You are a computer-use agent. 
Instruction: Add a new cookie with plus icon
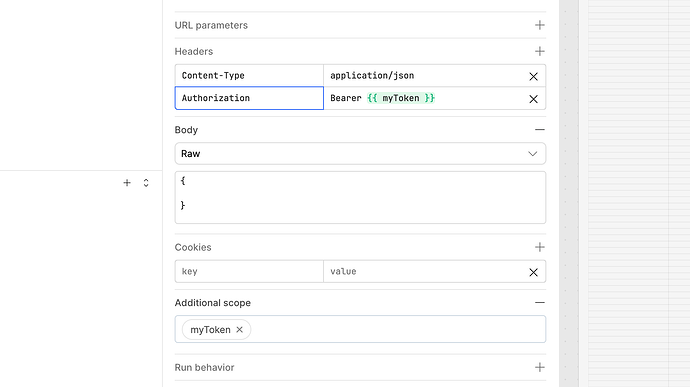click(540, 247)
